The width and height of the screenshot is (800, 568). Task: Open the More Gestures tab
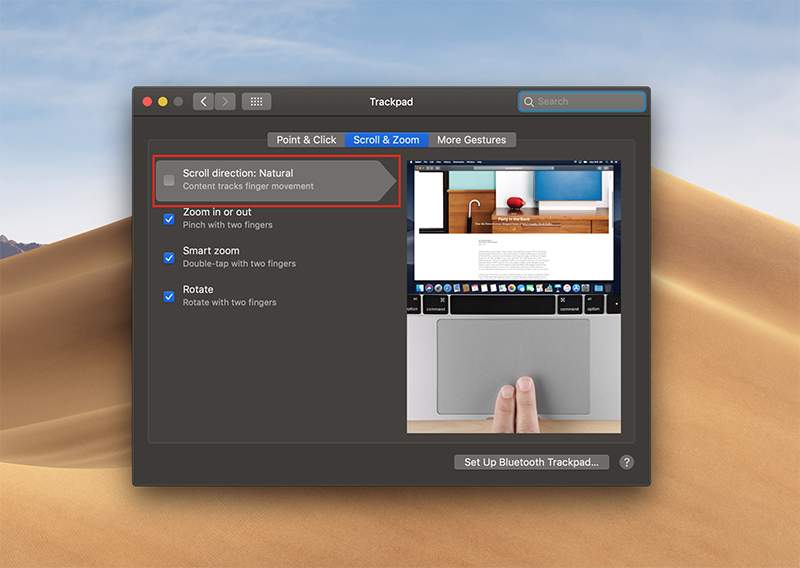coord(472,140)
